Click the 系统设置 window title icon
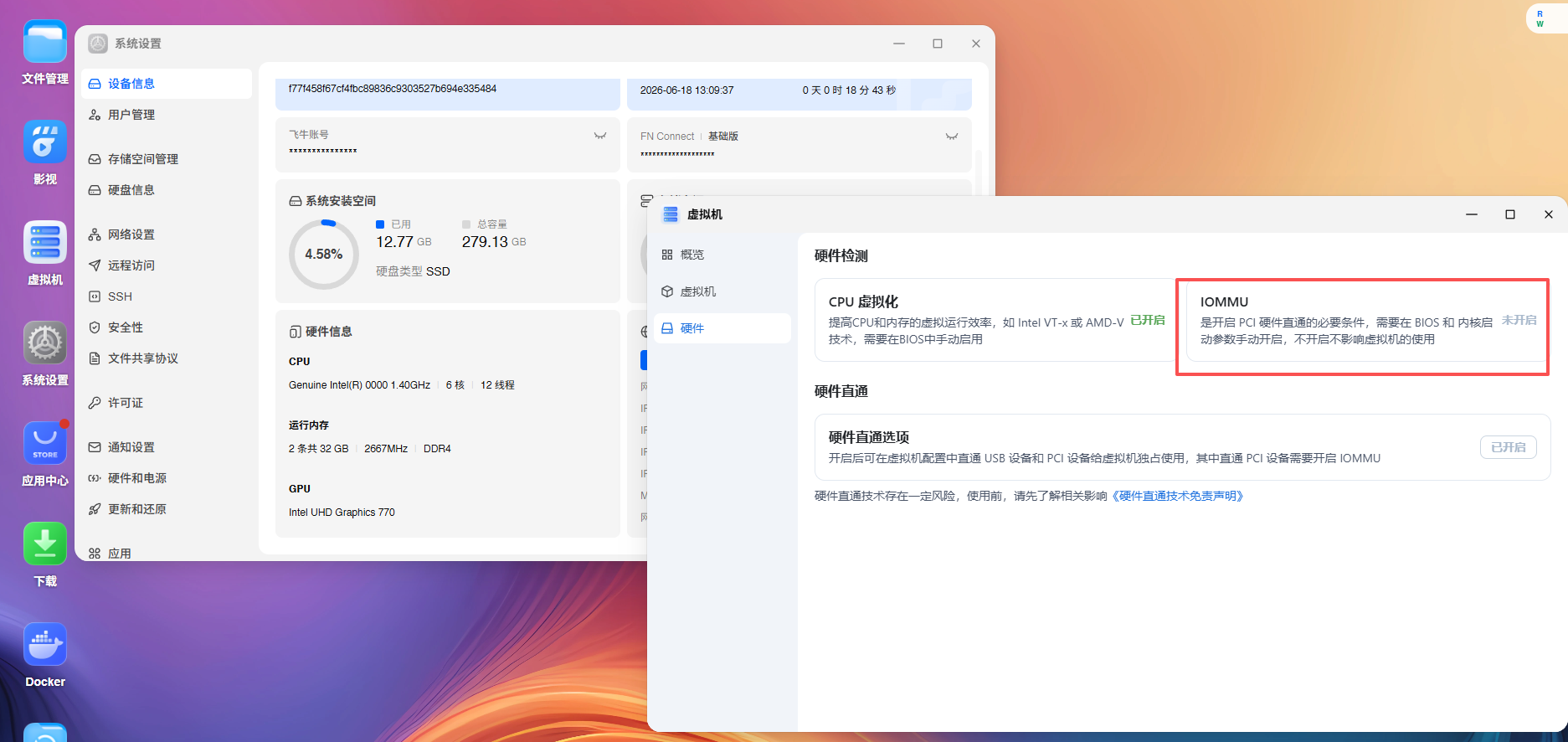The image size is (1568, 742). click(x=98, y=44)
